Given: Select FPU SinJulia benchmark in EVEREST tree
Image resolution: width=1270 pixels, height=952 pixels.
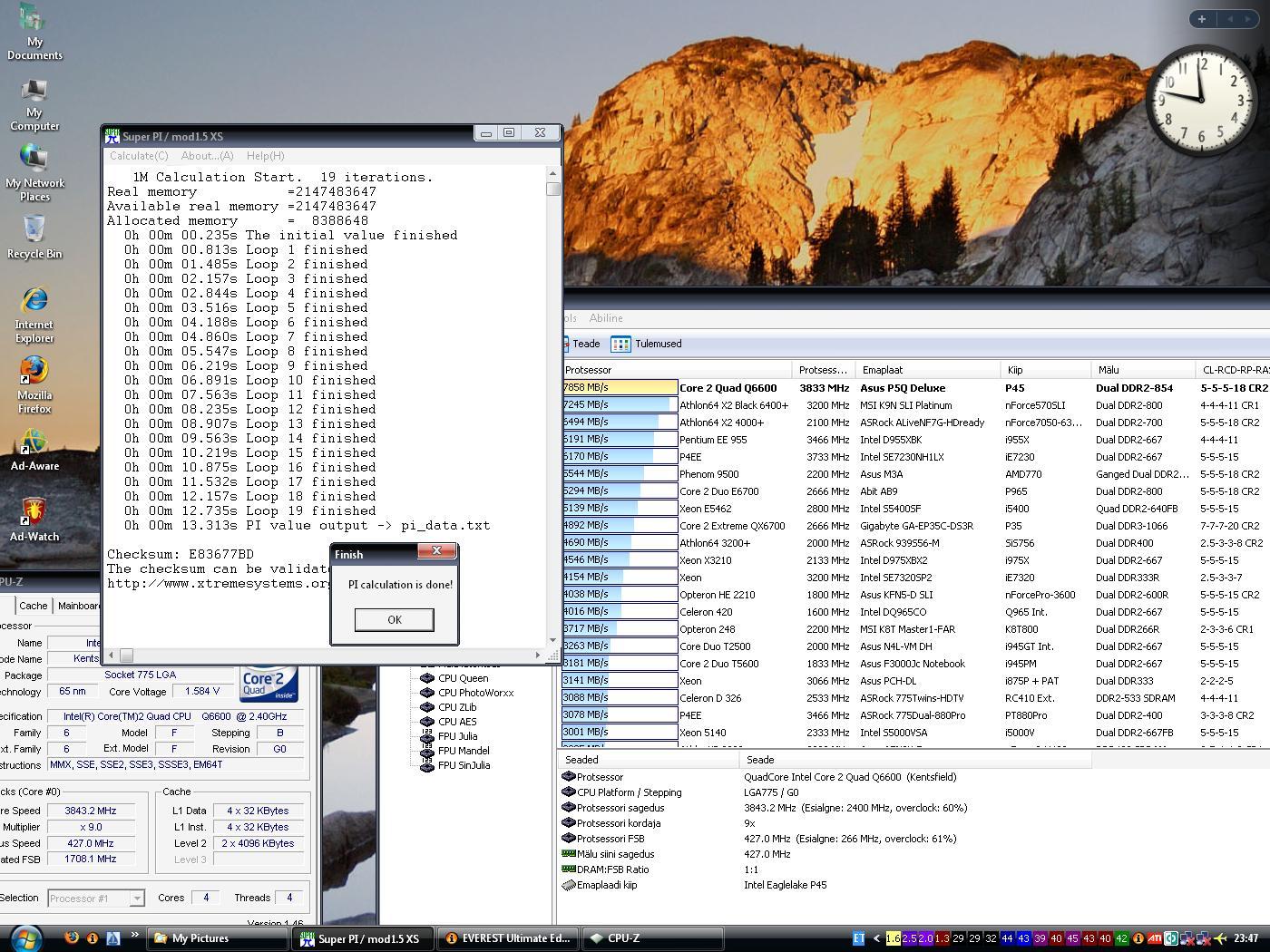Looking at the screenshot, I should pyautogui.click(x=463, y=765).
